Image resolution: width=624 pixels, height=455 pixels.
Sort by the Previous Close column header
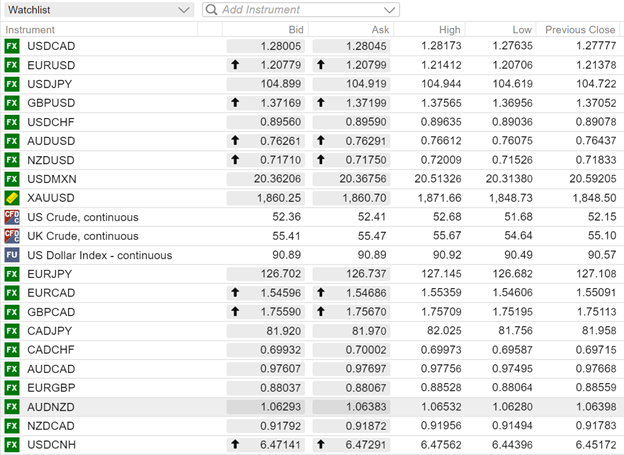[580, 29]
